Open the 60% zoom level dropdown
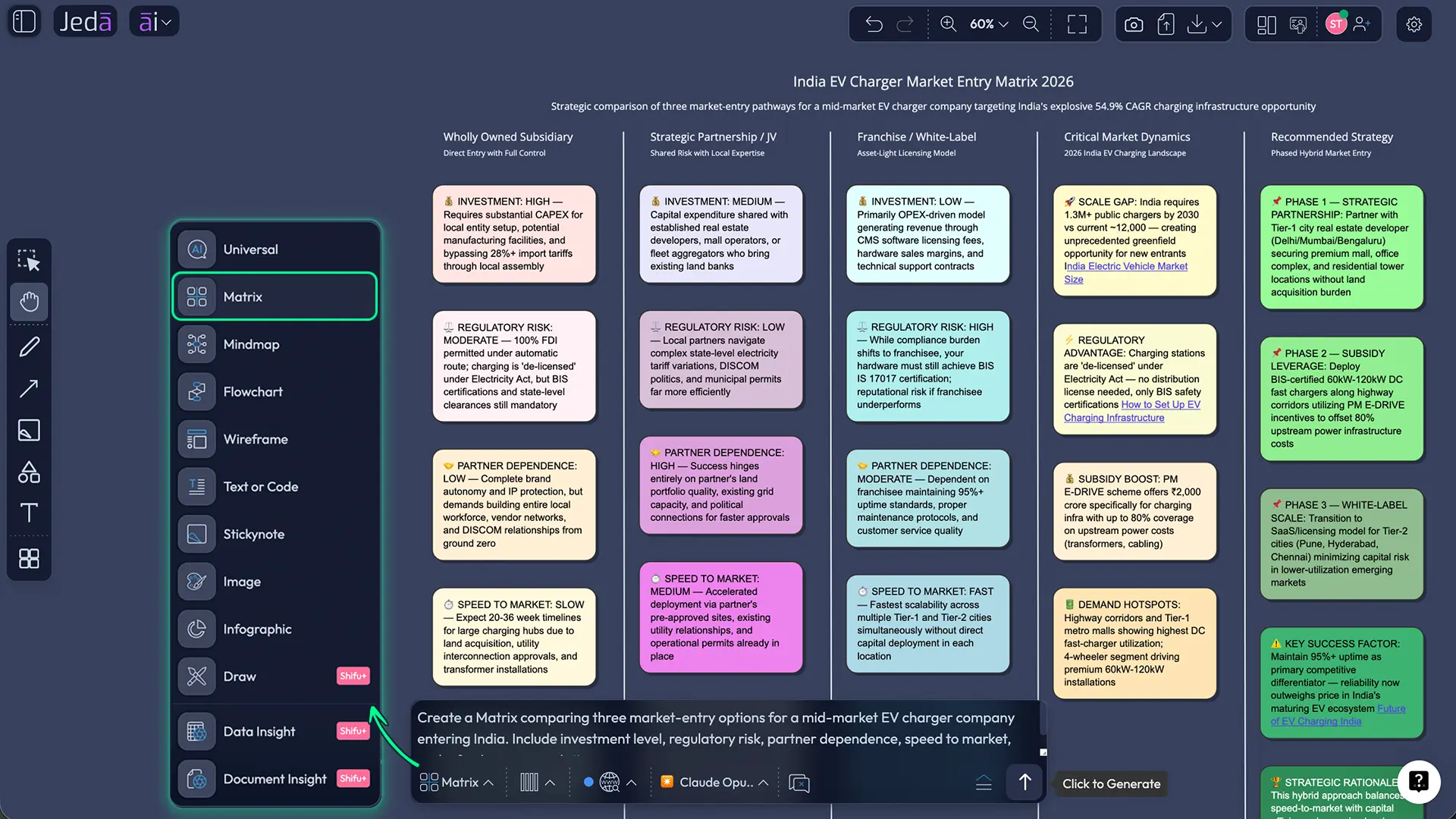The height and width of the screenshot is (819, 1456). tap(989, 24)
